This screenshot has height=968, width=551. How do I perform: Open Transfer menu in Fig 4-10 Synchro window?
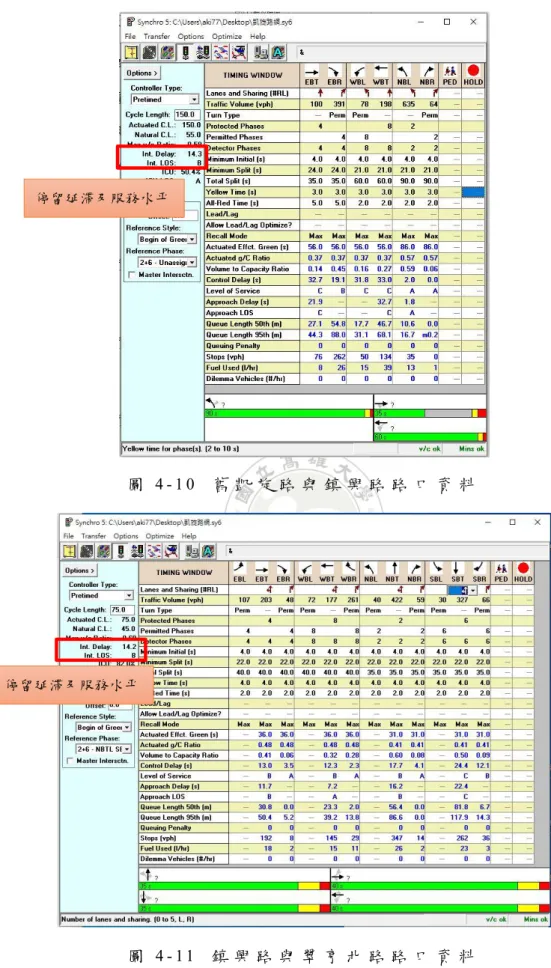(x=157, y=36)
